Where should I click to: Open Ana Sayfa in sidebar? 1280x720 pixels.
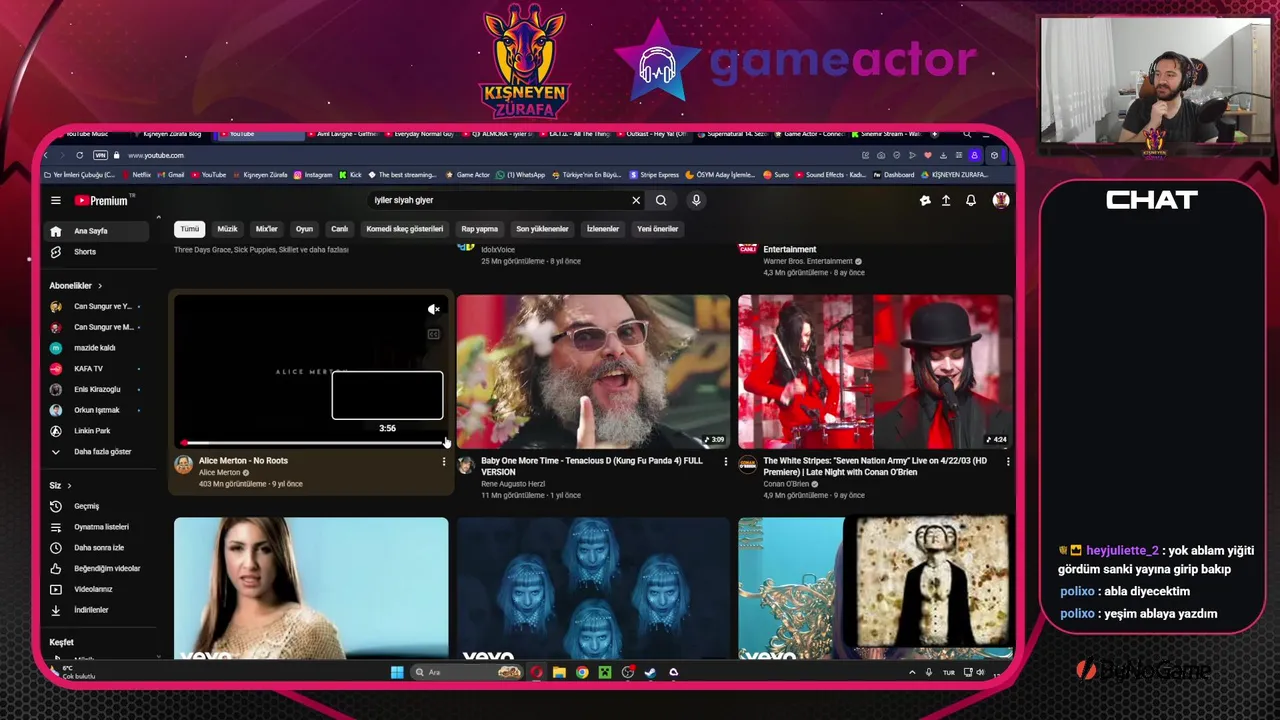98,231
